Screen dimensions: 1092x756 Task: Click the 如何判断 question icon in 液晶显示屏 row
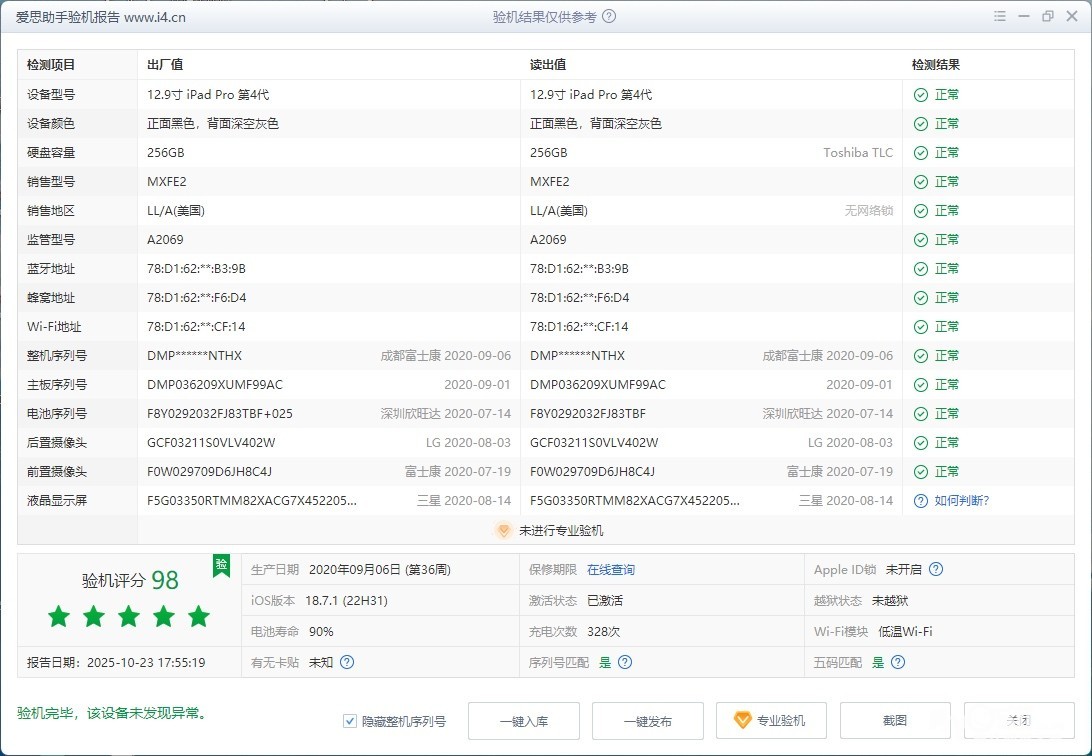[x=921, y=501]
